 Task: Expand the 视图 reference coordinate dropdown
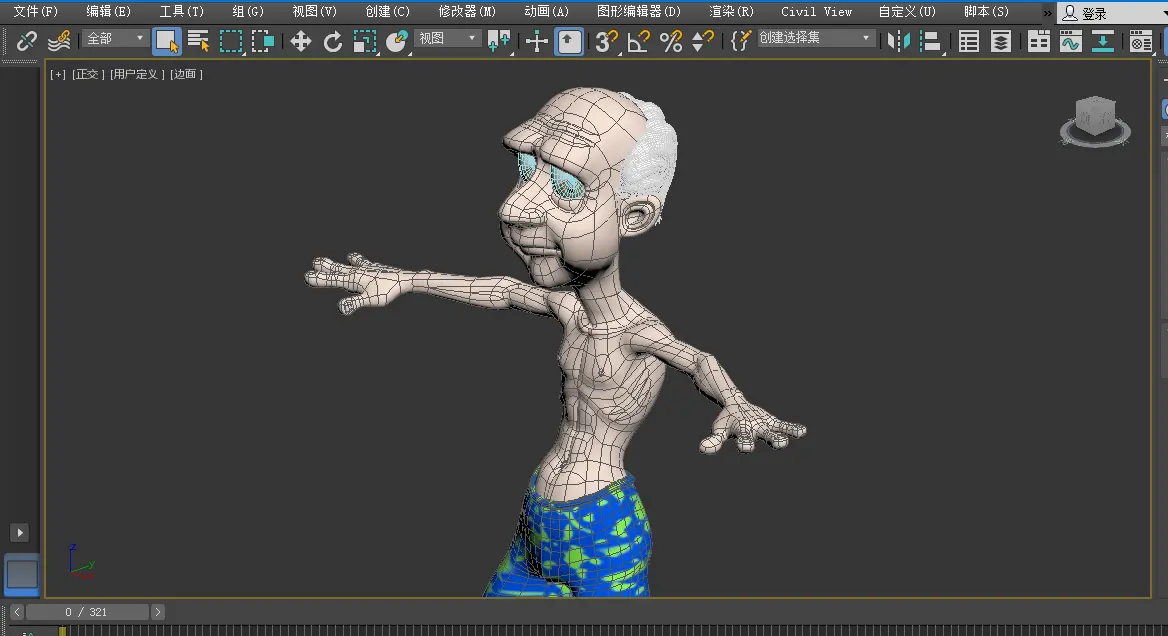[x=448, y=38]
